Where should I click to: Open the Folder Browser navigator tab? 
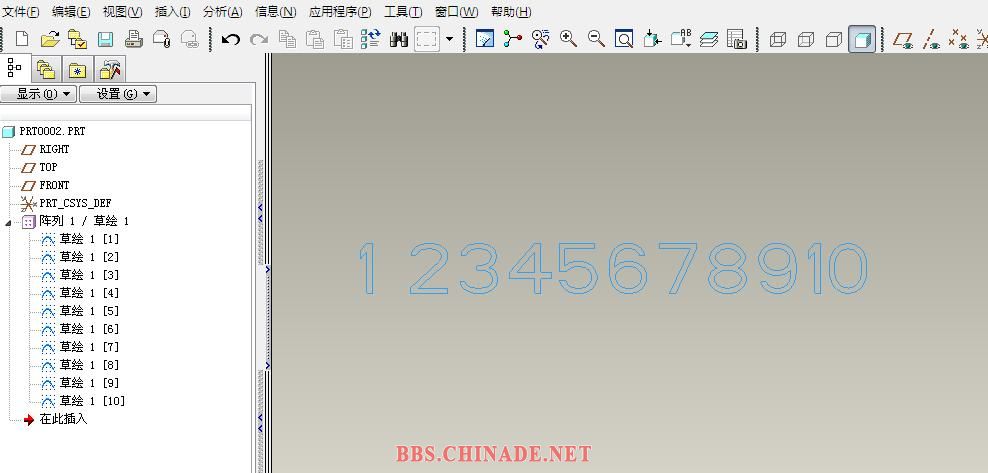click(45, 69)
